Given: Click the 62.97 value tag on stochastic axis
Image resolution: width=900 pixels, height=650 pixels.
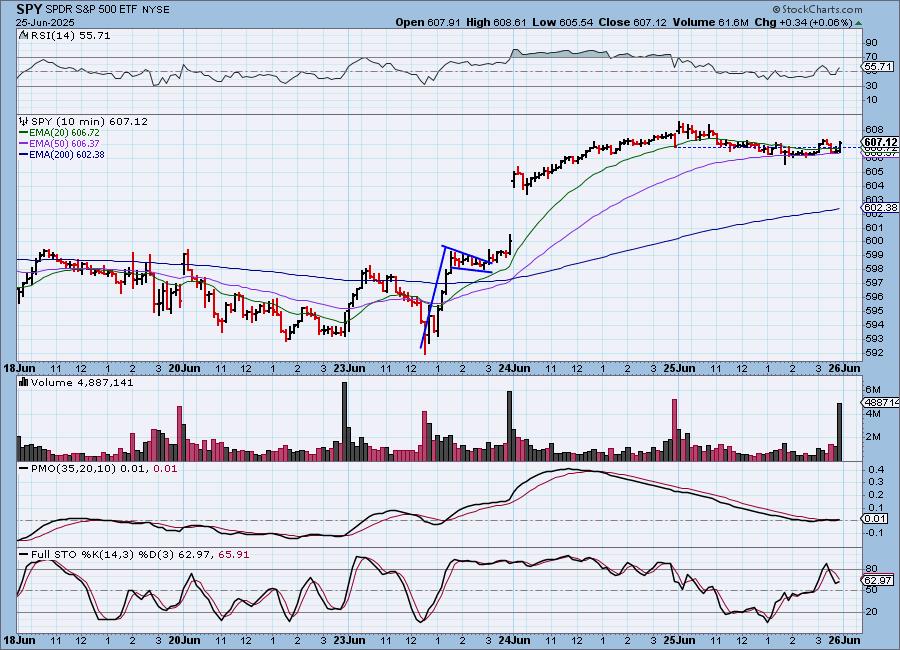Looking at the screenshot, I should (x=878, y=581).
